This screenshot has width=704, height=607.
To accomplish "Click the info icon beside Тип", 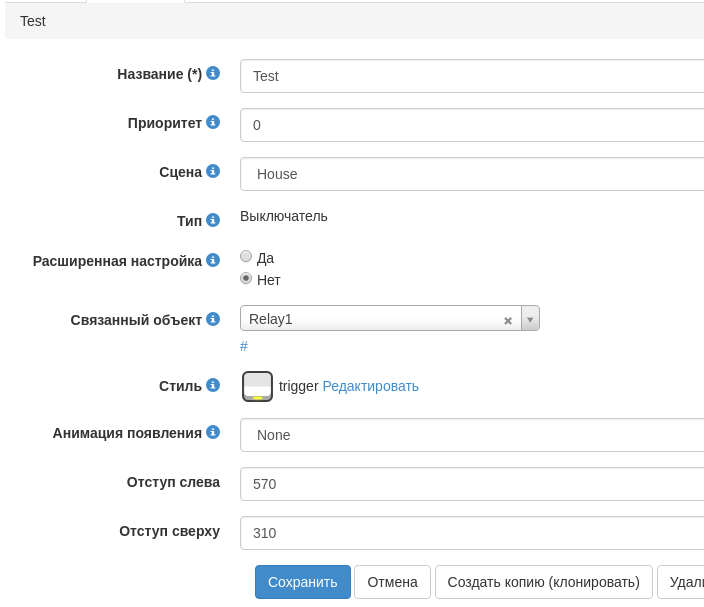I will click(213, 220).
